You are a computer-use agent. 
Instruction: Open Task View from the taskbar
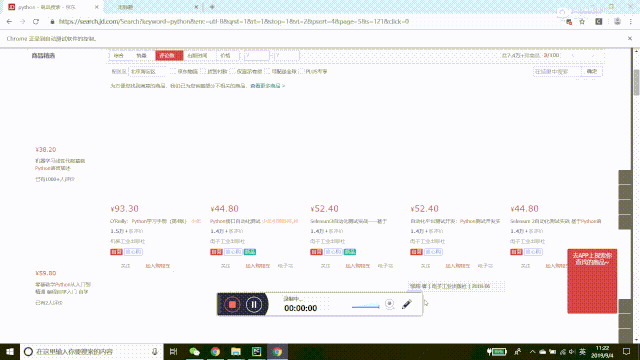tap(173, 351)
